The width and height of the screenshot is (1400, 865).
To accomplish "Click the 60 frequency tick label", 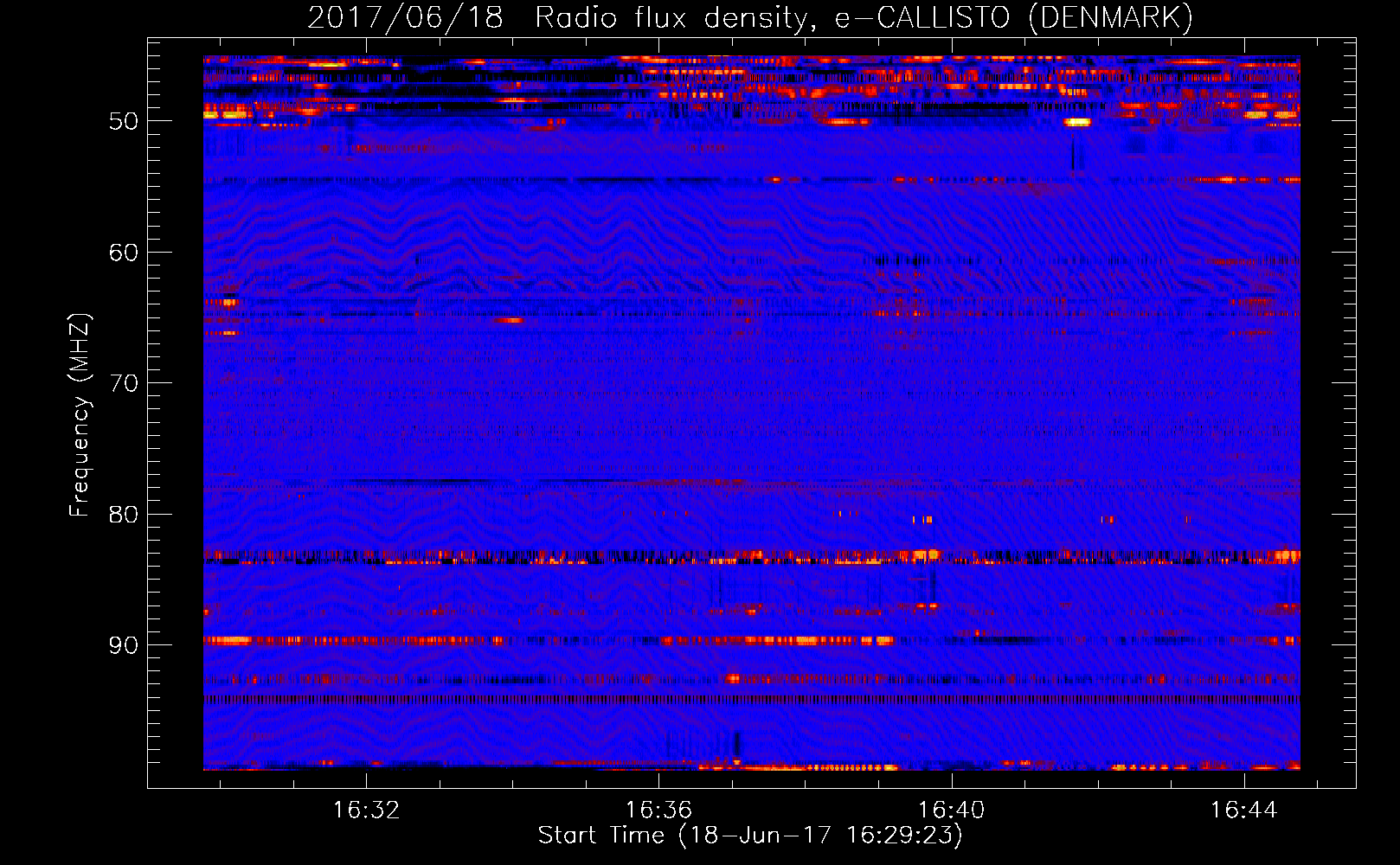I will point(124,253).
